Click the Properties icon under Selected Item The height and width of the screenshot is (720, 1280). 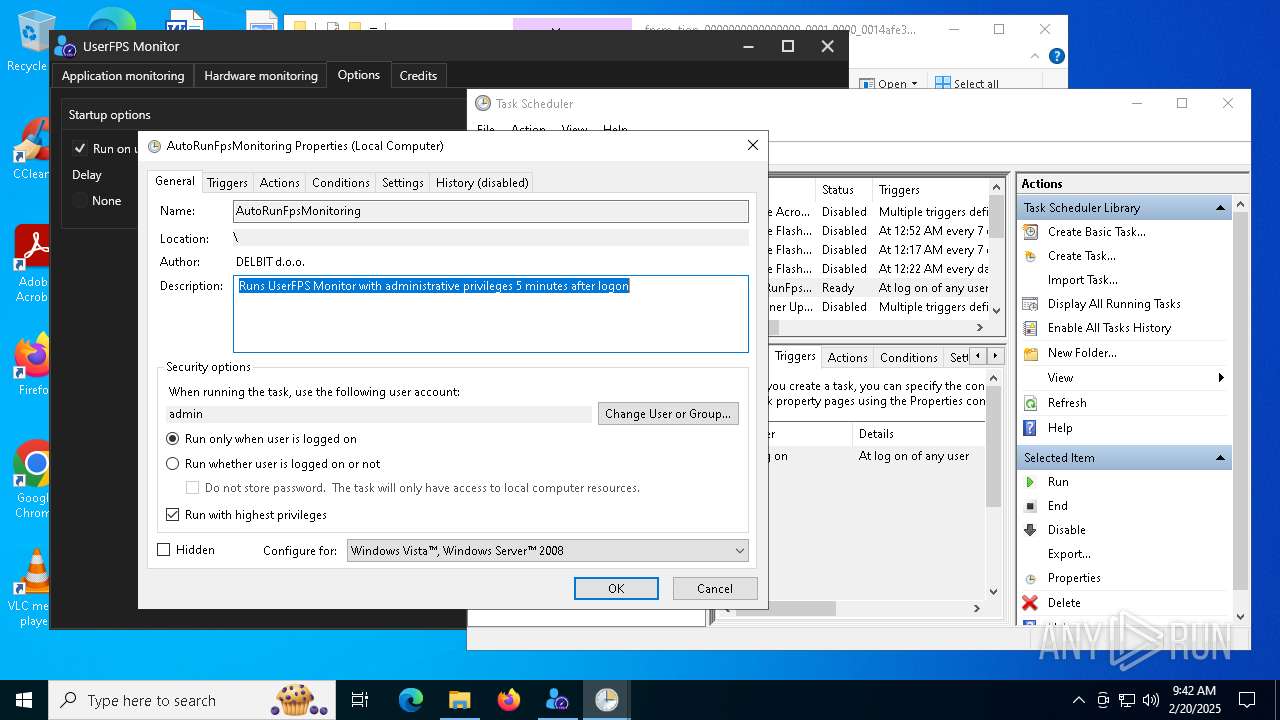click(1030, 578)
